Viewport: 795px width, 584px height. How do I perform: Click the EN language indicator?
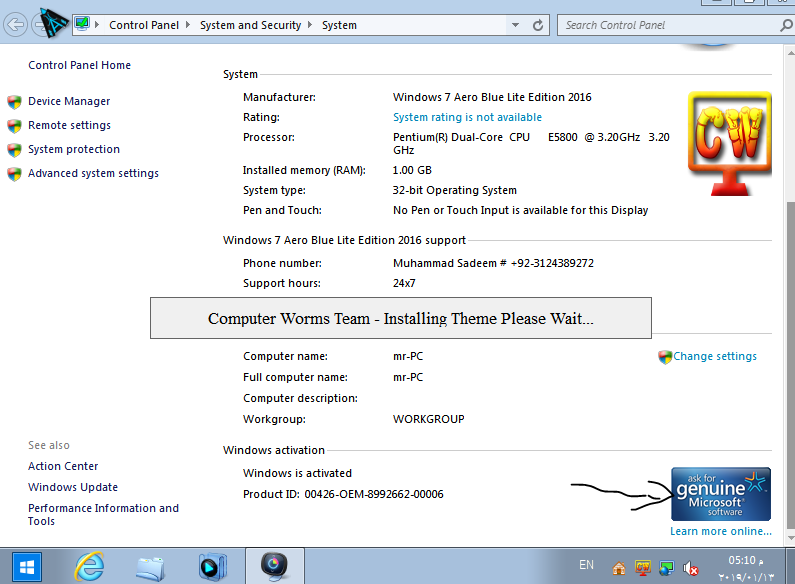pyautogui.click(x=586, y=565)
